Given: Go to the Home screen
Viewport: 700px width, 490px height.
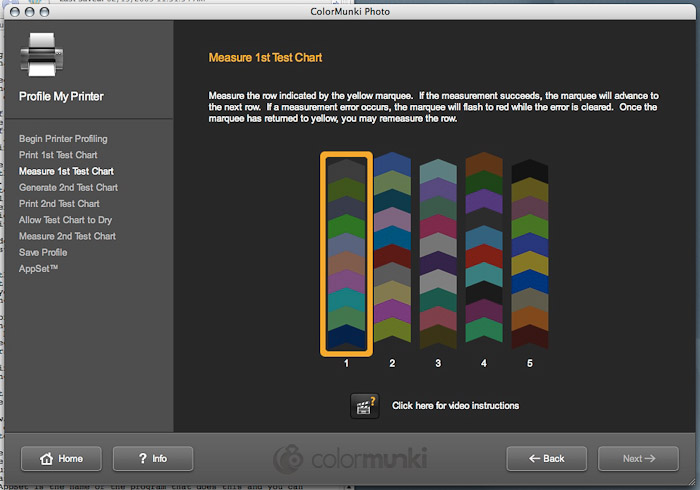Looking at the screenshot, I should 61,459.
